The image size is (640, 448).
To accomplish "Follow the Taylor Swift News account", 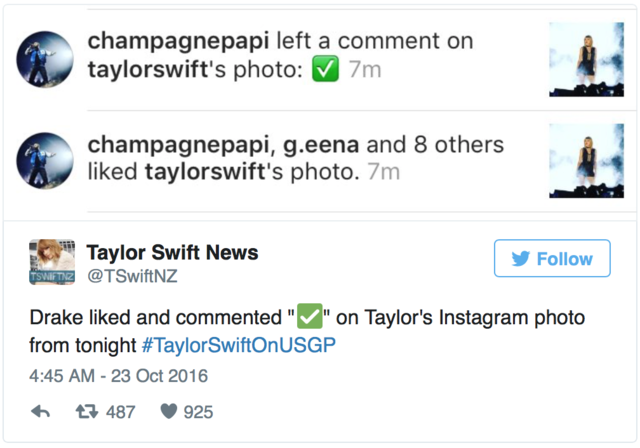I will click(x=551, y=259).
